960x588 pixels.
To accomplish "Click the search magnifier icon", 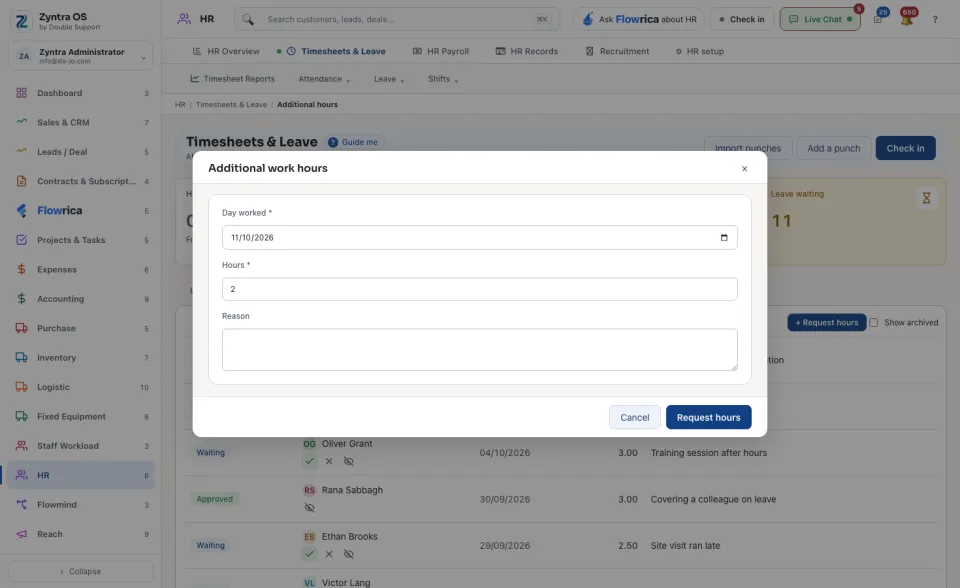I will pos(247,20).
